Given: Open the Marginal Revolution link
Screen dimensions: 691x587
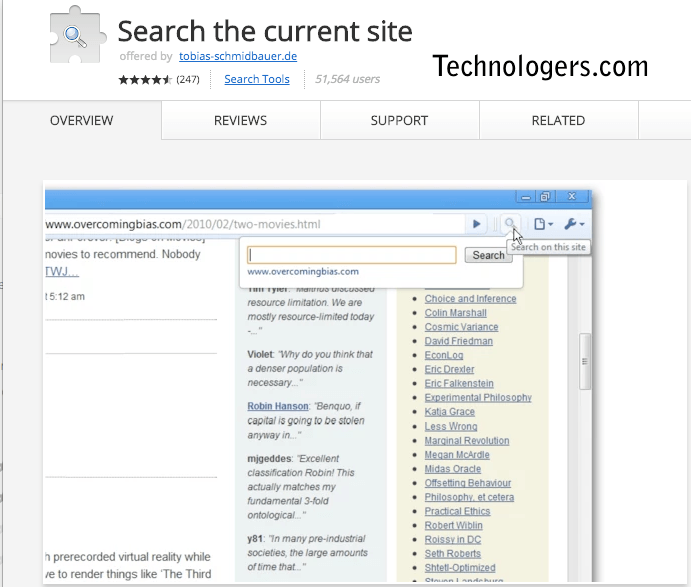Looking at the screenshot, I should (467, 441).
